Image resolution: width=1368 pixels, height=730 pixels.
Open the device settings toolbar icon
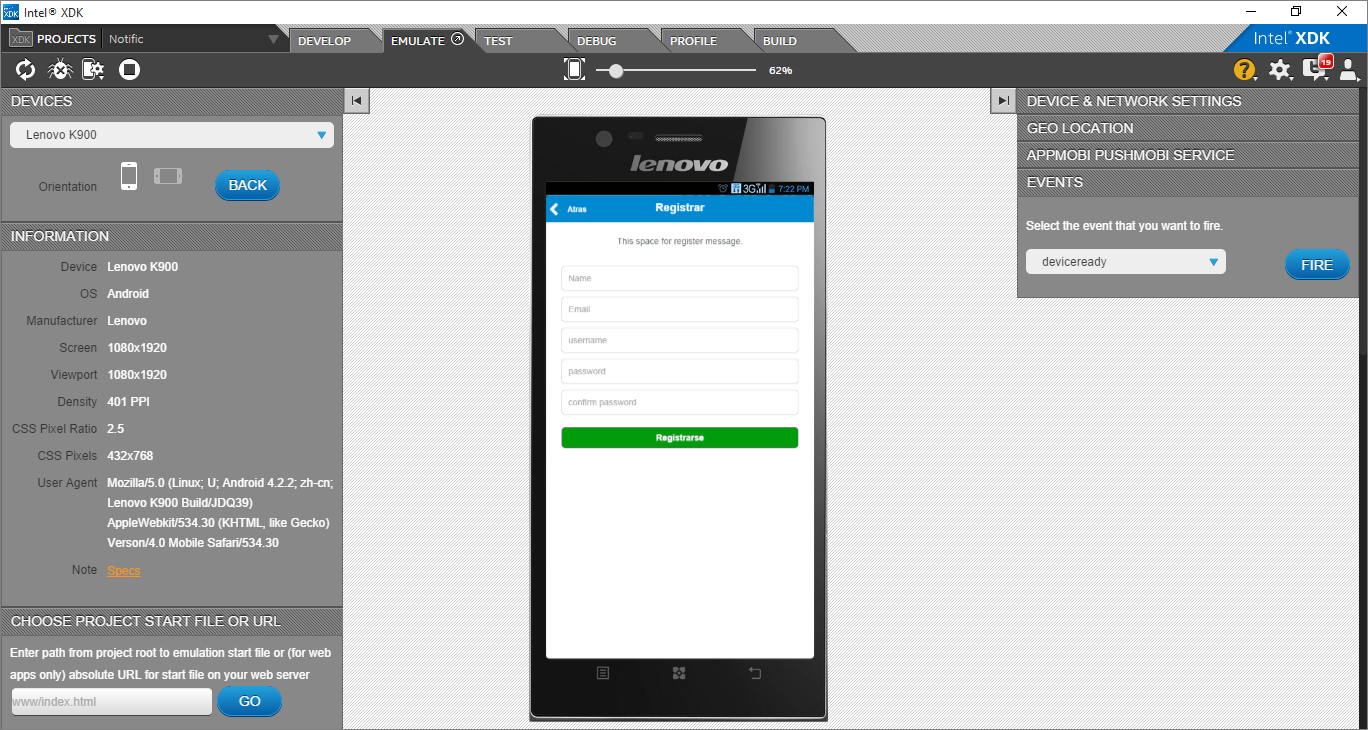[x=93, y=70]
